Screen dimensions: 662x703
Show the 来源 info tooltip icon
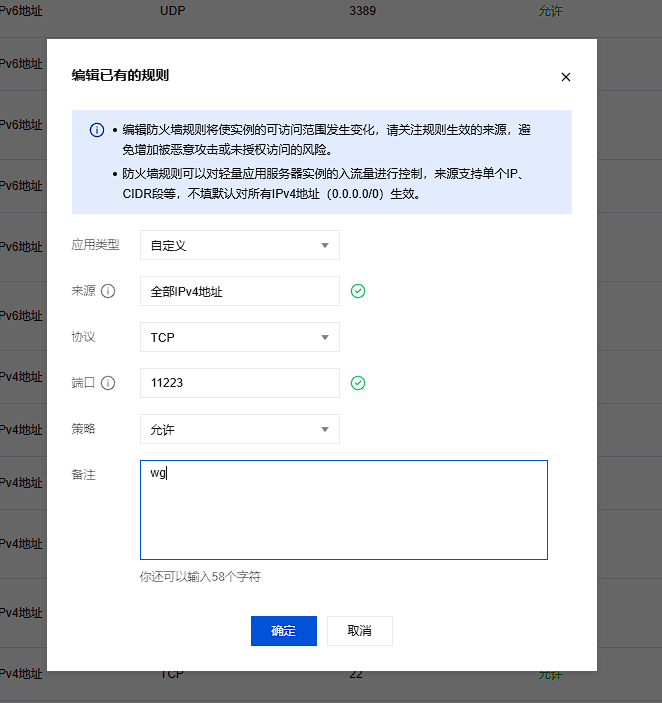pos(108,291)
